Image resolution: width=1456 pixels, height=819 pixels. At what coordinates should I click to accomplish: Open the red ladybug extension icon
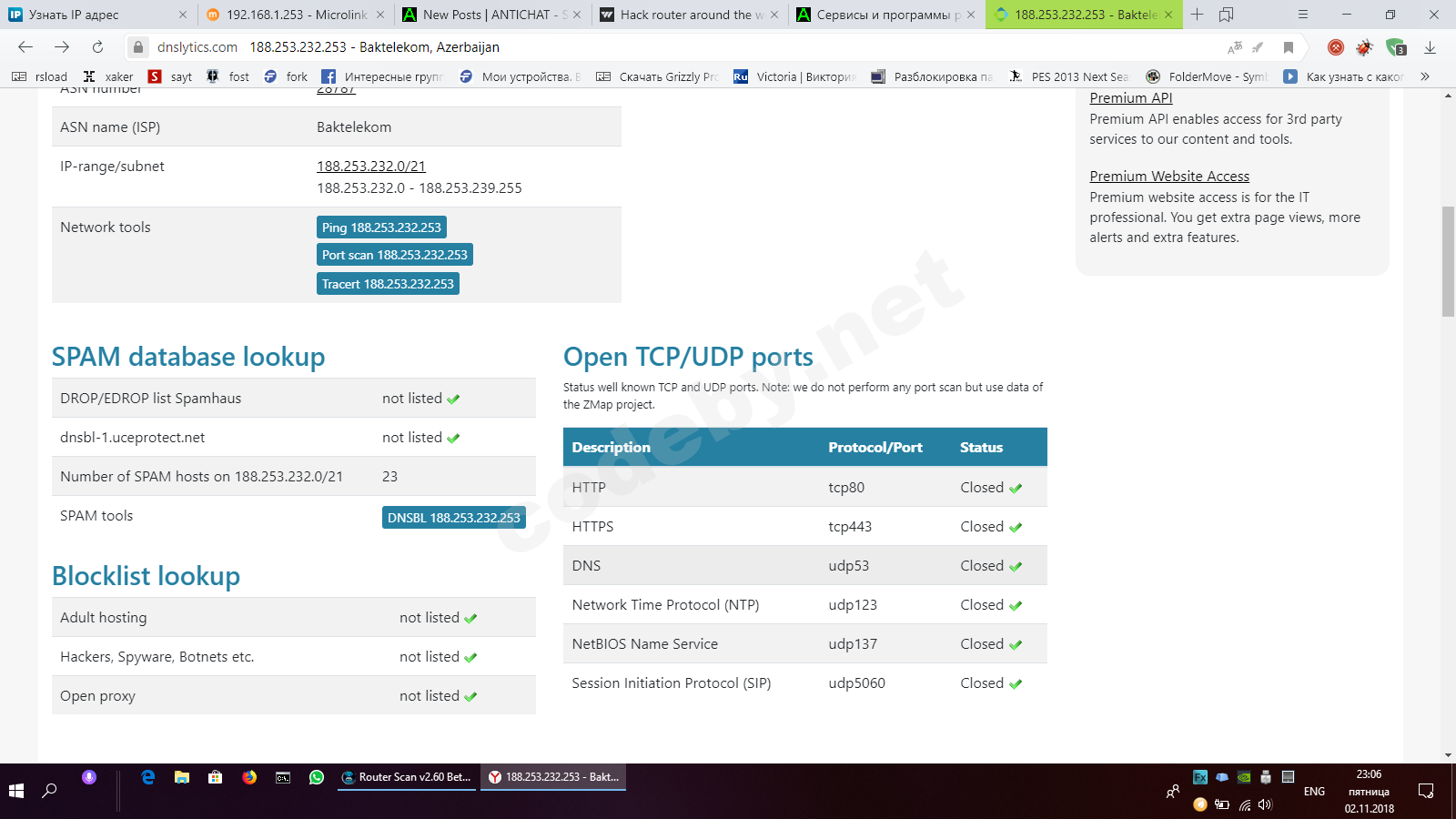point(1364,47)
